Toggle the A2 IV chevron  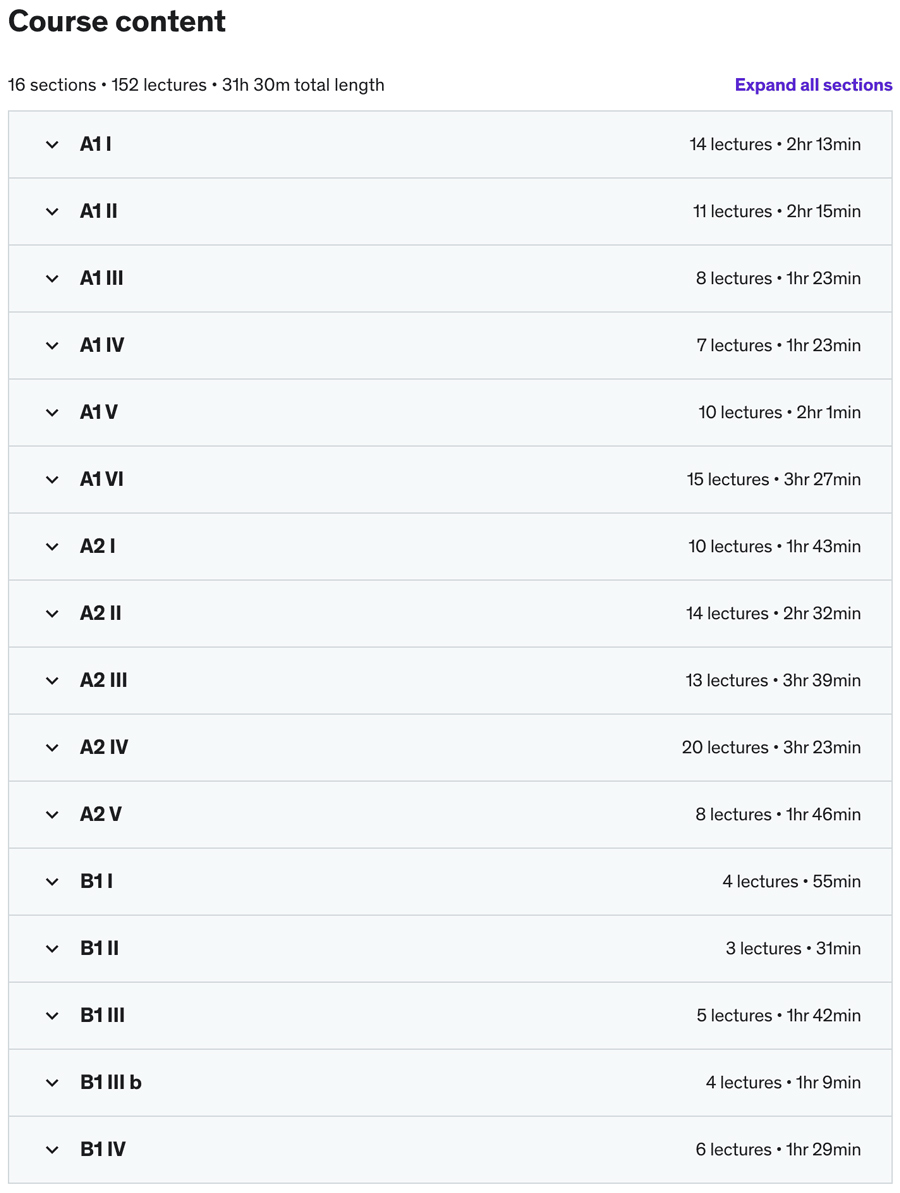[52, 747]
